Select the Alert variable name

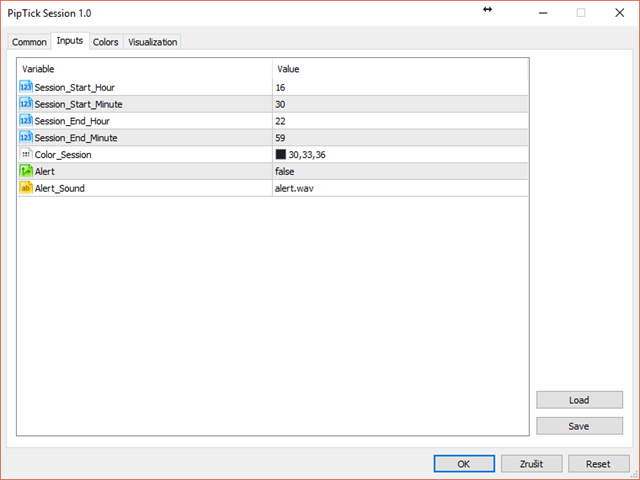pyautogui.click(x=44, y=171)
